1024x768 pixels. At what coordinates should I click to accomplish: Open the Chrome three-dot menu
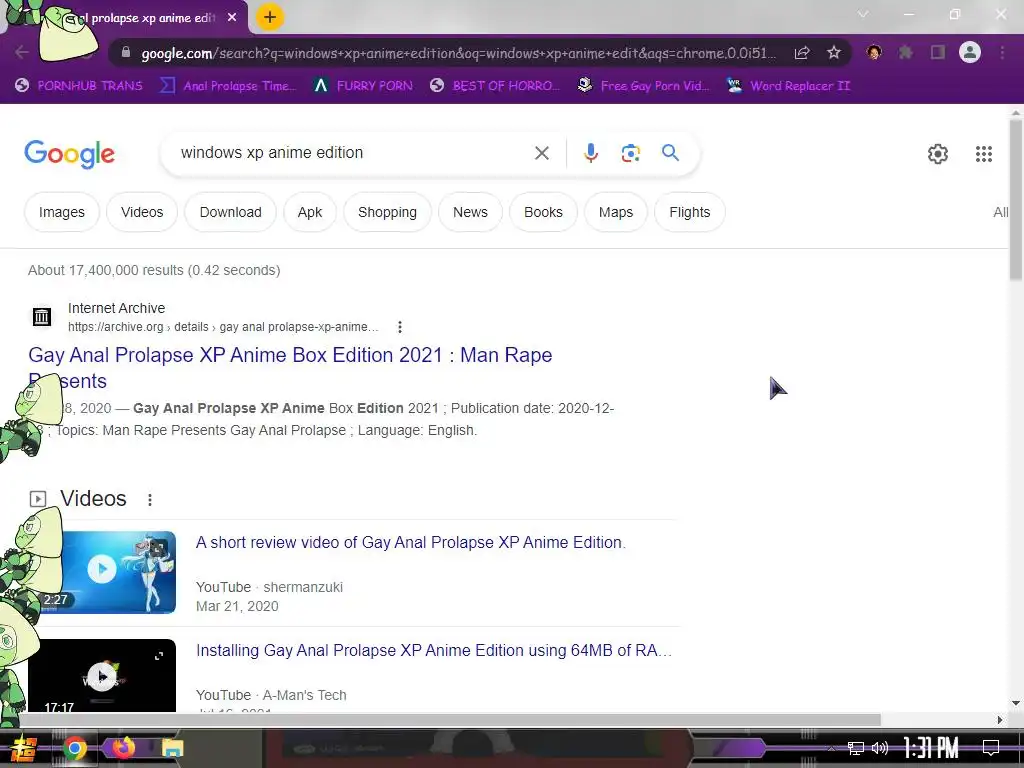click(x=1002, y=52)
